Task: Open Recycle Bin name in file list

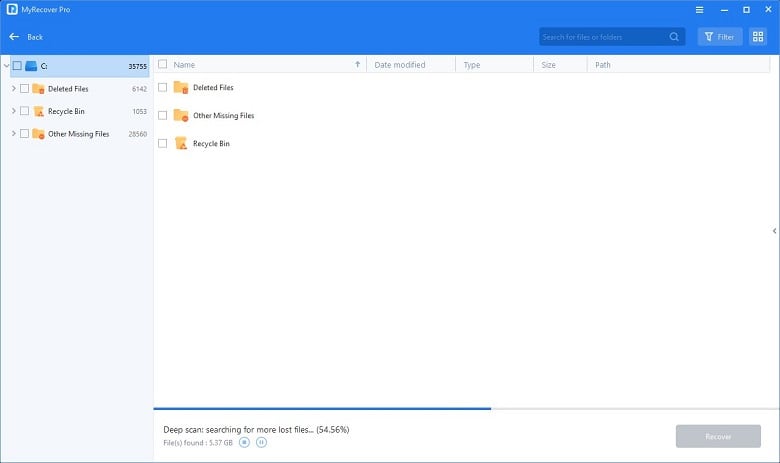Action: pyautogui.click(x=211, y=144)
